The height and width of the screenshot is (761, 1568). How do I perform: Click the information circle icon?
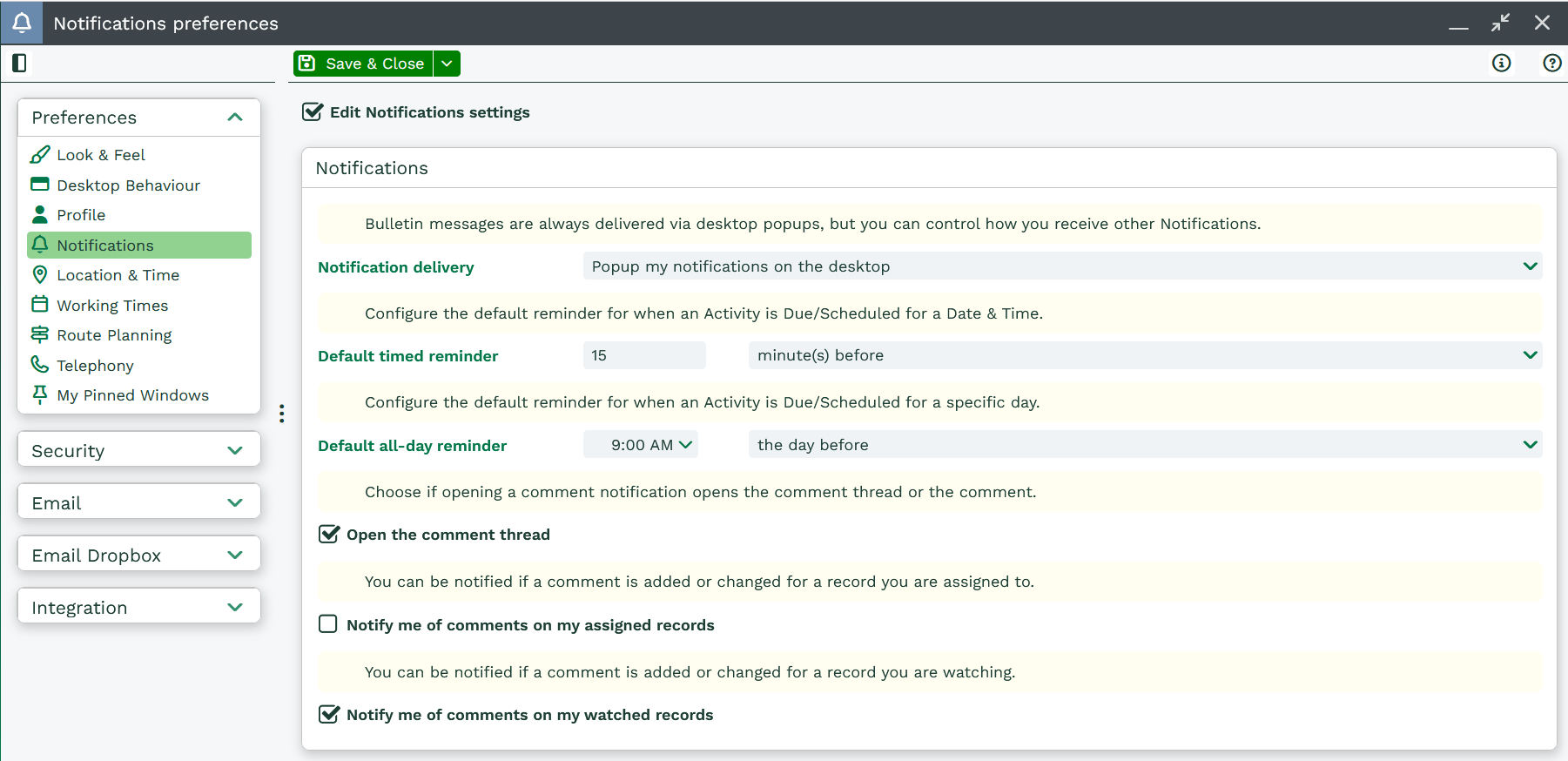(1501, 63)
